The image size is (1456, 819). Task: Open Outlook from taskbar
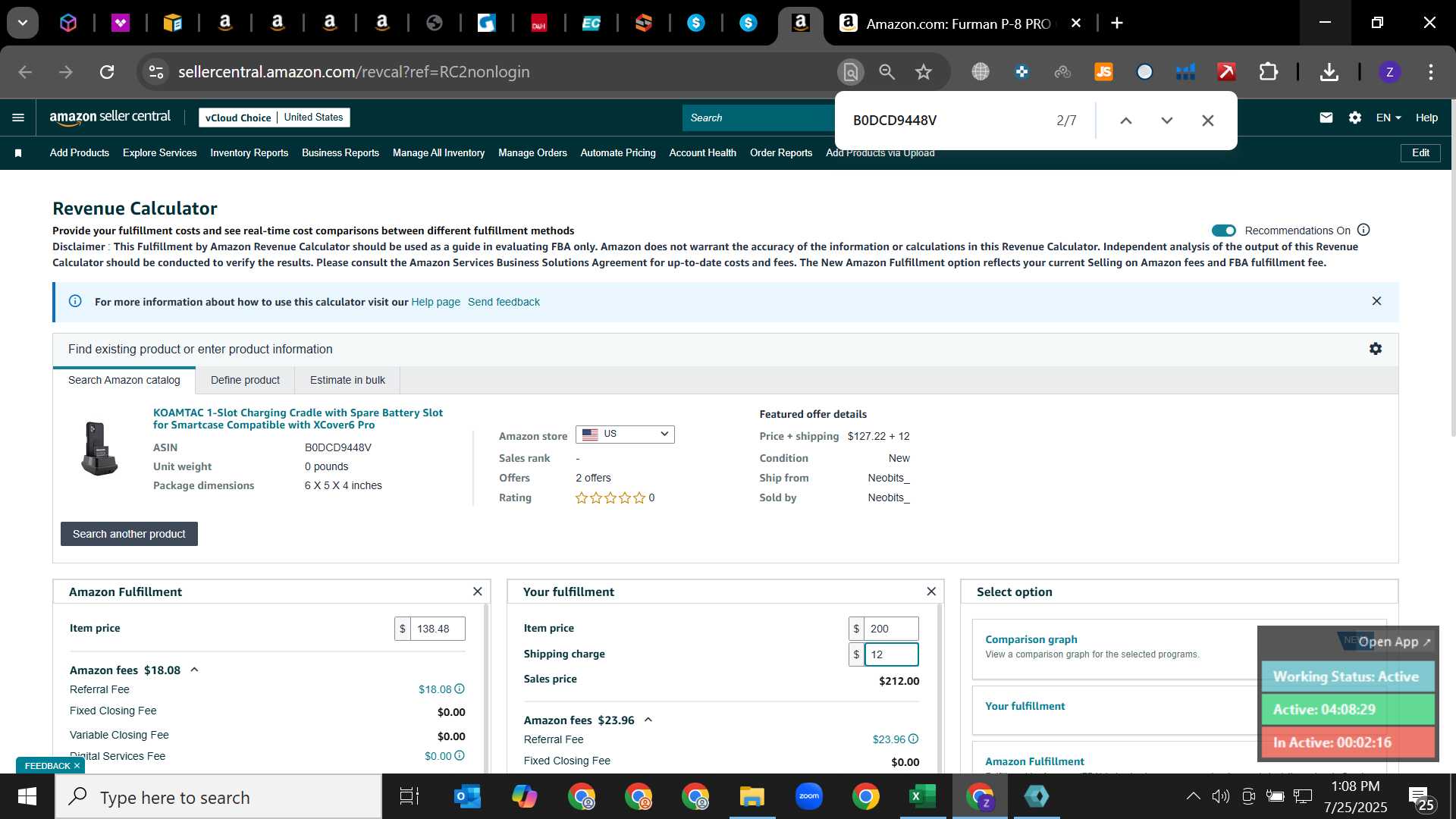[x=467, y=797]
